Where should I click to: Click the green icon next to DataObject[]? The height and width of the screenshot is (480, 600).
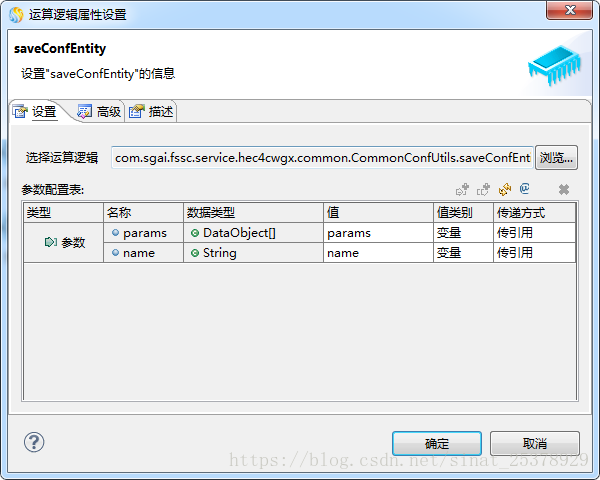pos(195,233)
